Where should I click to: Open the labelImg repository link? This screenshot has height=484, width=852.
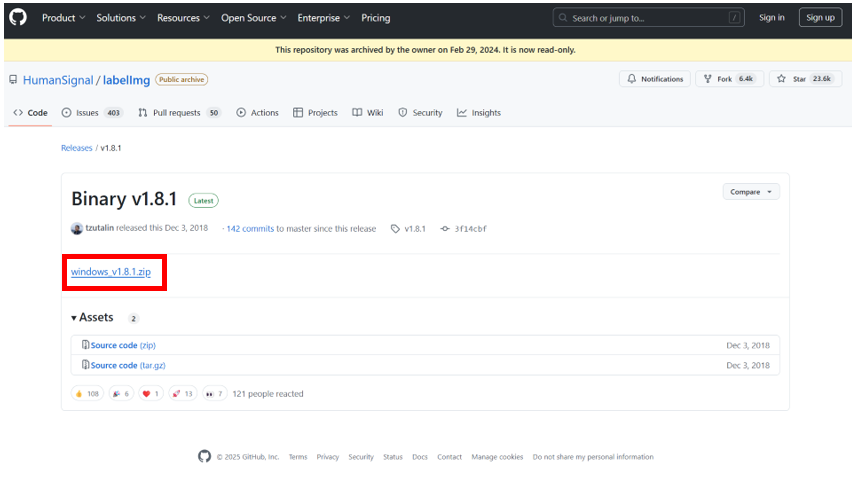point(126,80)
